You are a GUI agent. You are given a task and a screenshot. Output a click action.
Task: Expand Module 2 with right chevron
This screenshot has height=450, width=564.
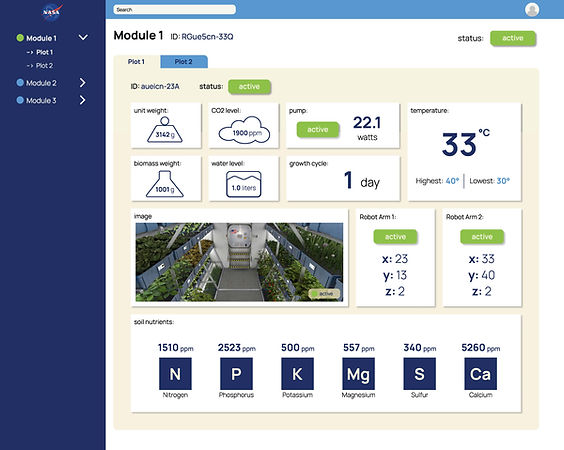click(x=82, y=83)
